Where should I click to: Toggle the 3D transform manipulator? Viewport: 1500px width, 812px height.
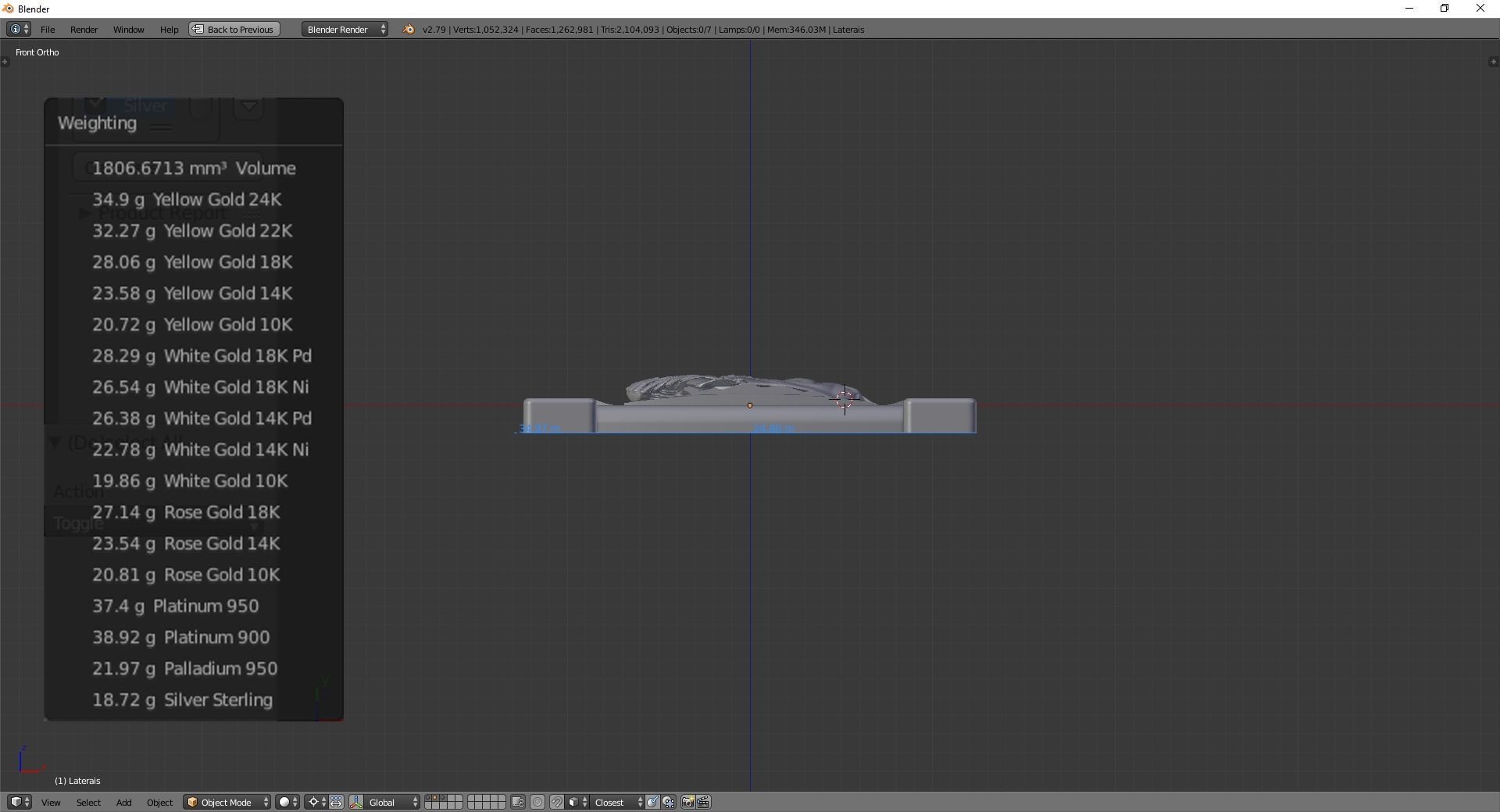point(356,802)
